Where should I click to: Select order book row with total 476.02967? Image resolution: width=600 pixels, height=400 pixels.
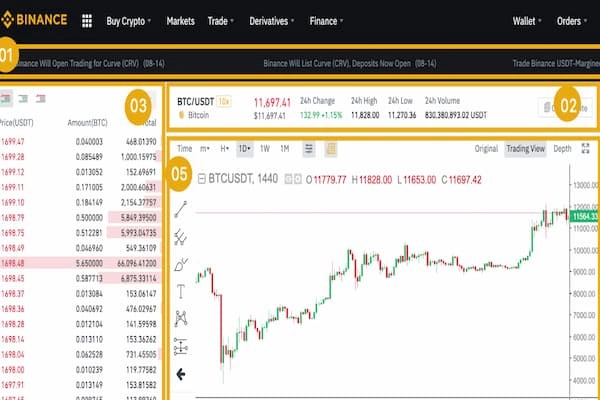[x=80, y=309]
